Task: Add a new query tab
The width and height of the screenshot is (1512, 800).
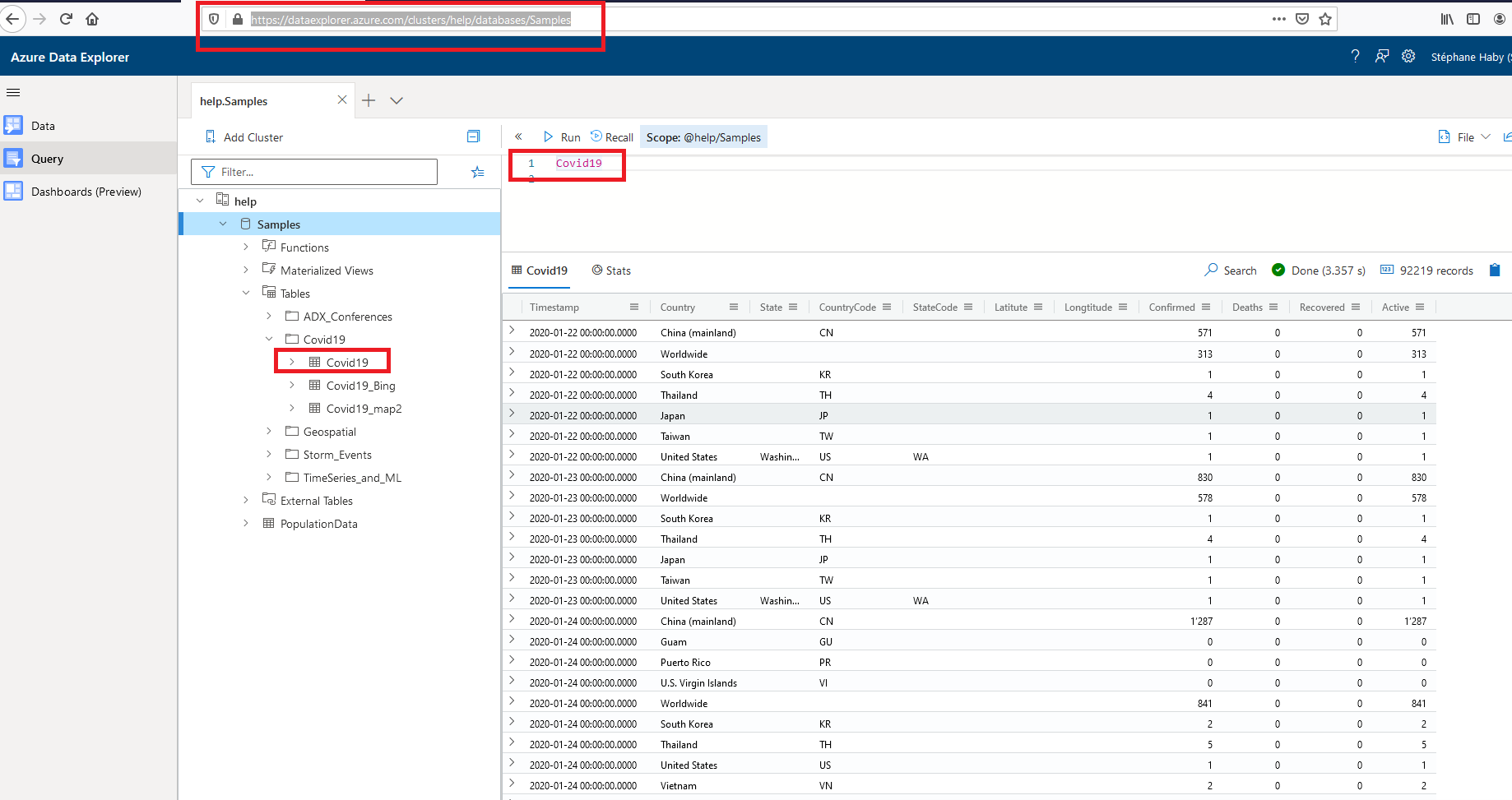Action: tap(369, 100)
